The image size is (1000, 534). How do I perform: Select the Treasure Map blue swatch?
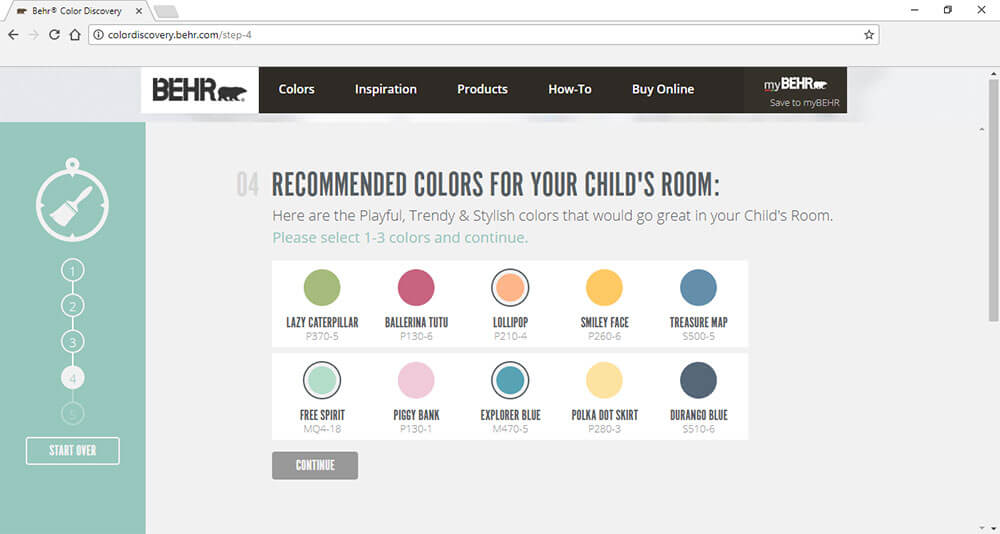698,288
